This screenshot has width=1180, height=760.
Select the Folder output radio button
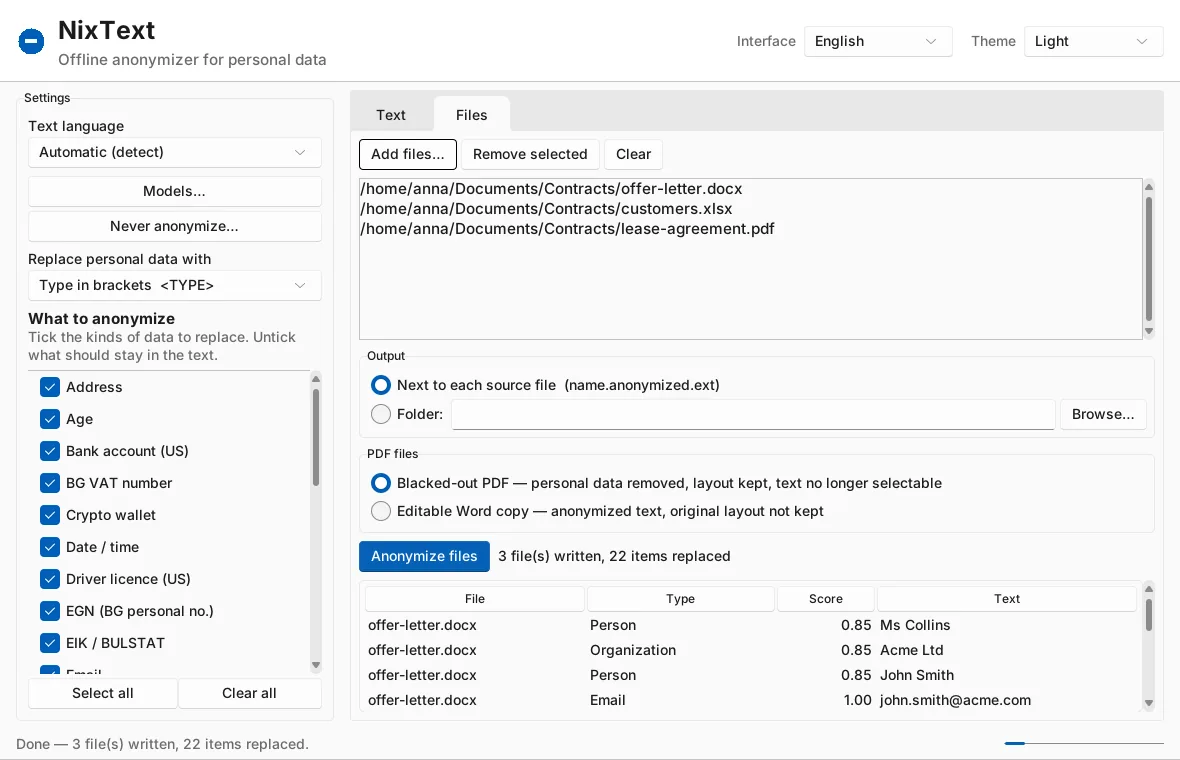point(381,414)
